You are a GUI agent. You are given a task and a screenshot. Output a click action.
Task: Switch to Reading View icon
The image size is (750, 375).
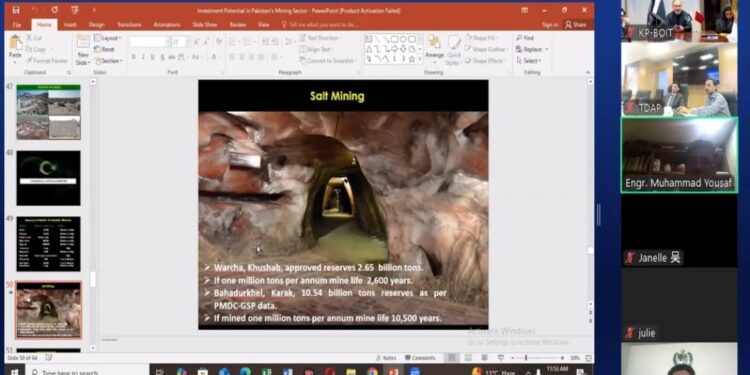(484, 358)
